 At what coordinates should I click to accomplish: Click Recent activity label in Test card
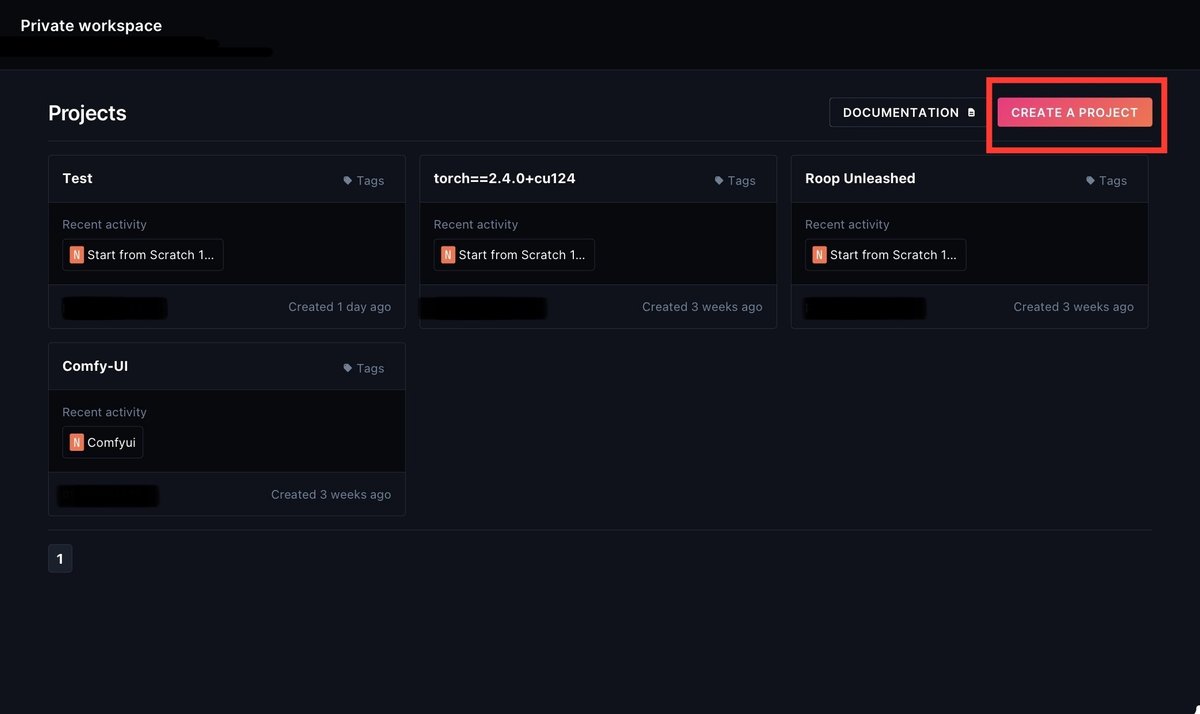click(104, 225)
